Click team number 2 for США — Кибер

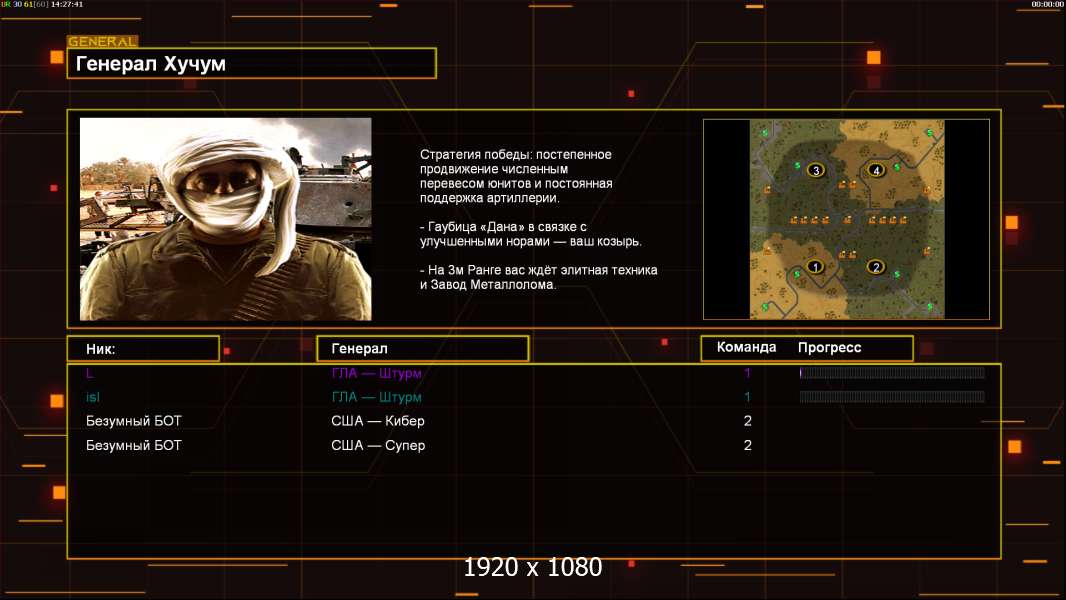pos(748,421)
